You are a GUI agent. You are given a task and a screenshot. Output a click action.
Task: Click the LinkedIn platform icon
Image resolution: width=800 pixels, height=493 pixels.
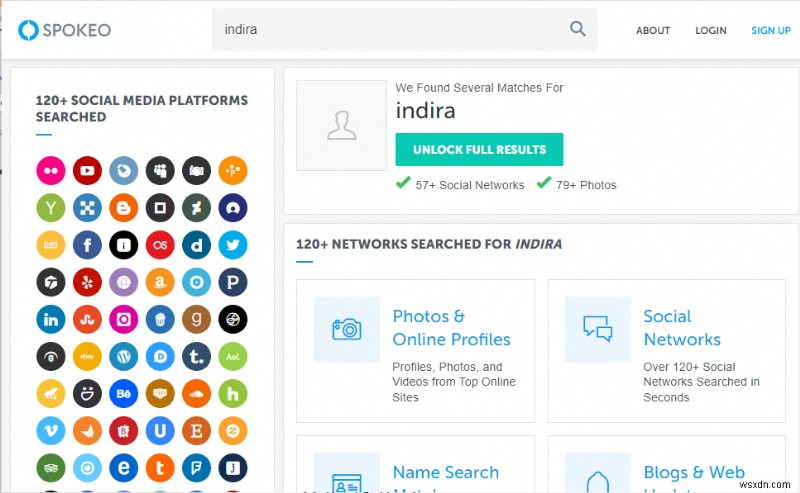[x=51, y=319]
